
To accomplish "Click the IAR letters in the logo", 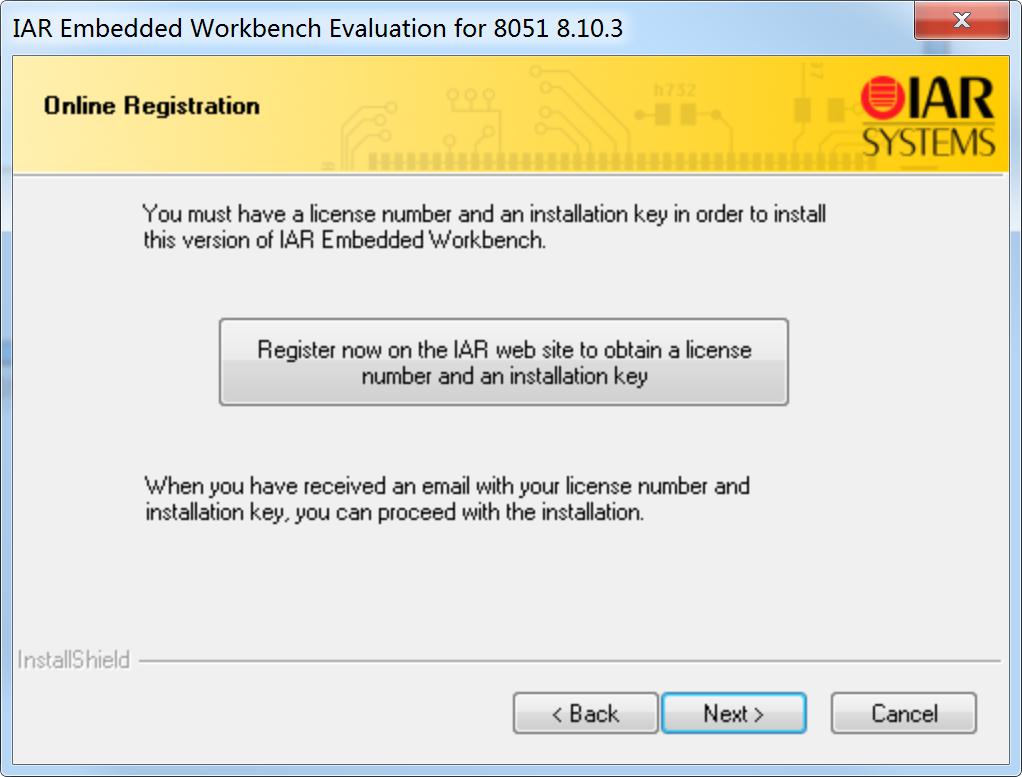I will pos(951,100).
